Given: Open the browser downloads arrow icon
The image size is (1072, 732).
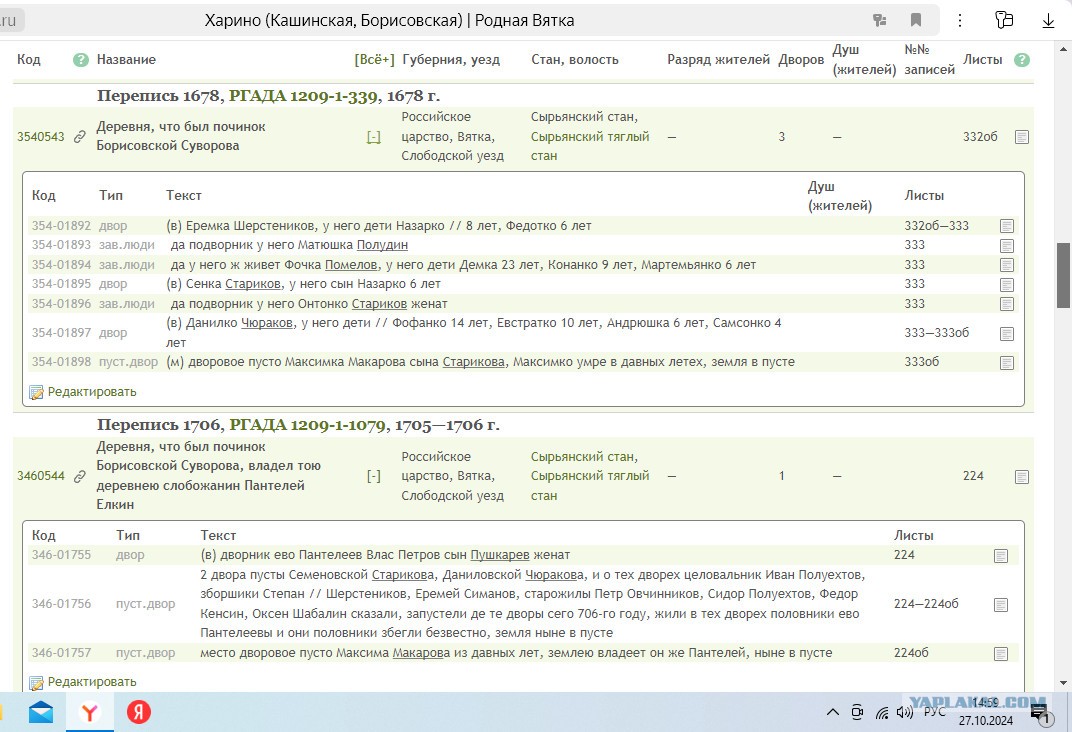Looking at the screenshot, I should pyautogui.click(x=1048, y=21).
